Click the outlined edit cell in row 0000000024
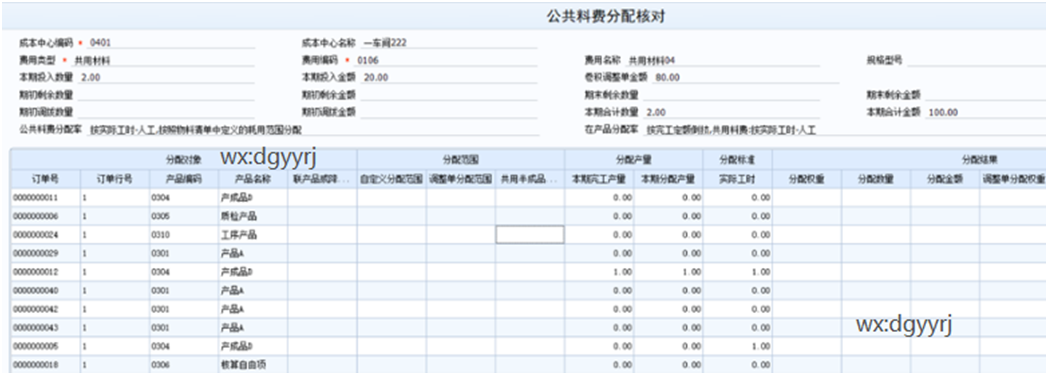This screenshot has height=375, width=1048. point(530,235)
